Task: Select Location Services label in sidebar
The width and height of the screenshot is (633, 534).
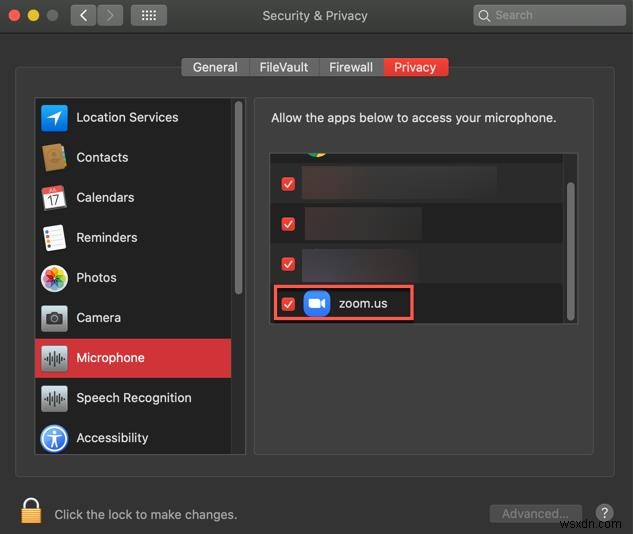Action: click(x=127, y=117)
